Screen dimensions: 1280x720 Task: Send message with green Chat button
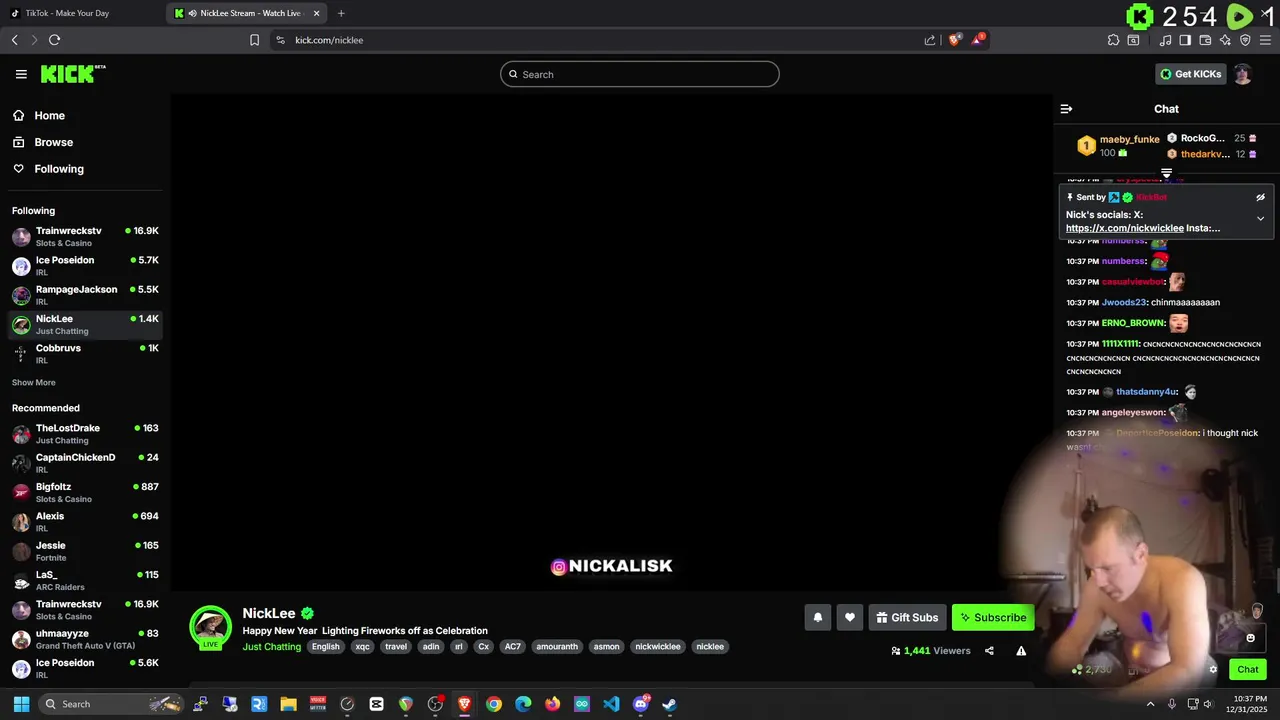[x=1247, y=670]
